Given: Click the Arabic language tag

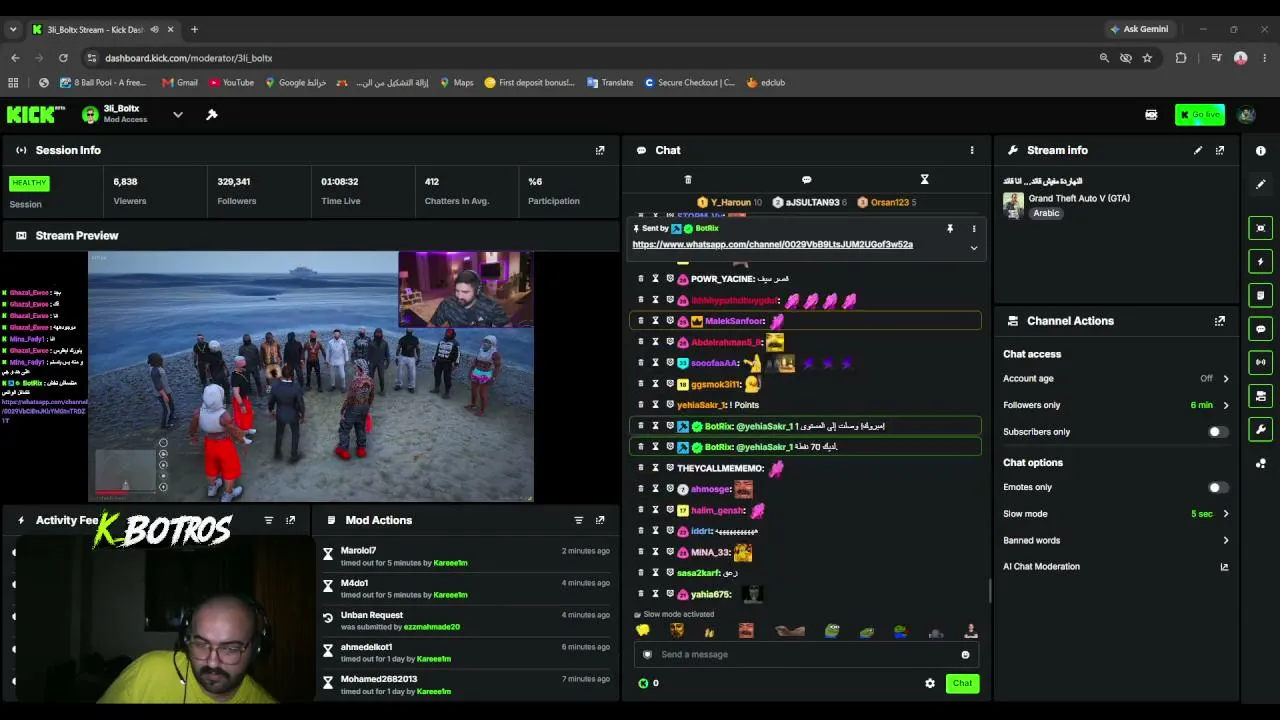Looking at the screenshot, I should [1046, 213].
